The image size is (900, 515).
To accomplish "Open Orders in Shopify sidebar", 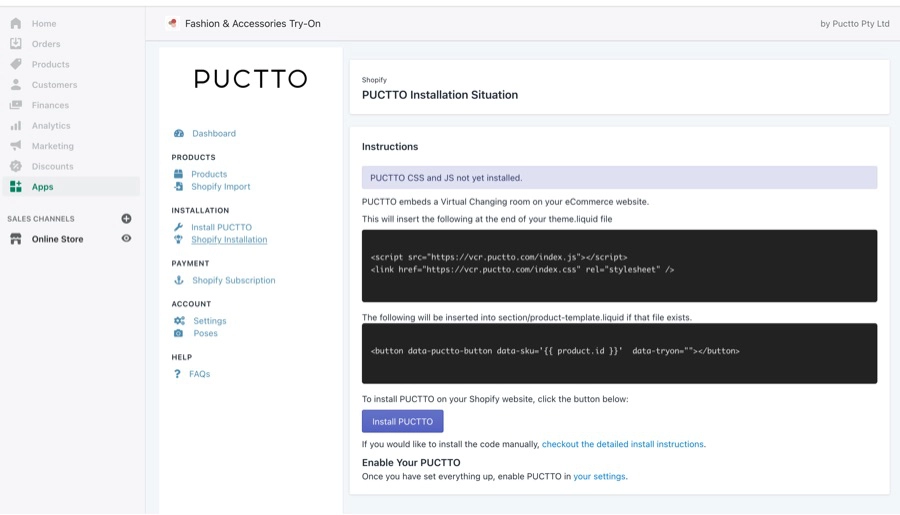I will [46, 44].
